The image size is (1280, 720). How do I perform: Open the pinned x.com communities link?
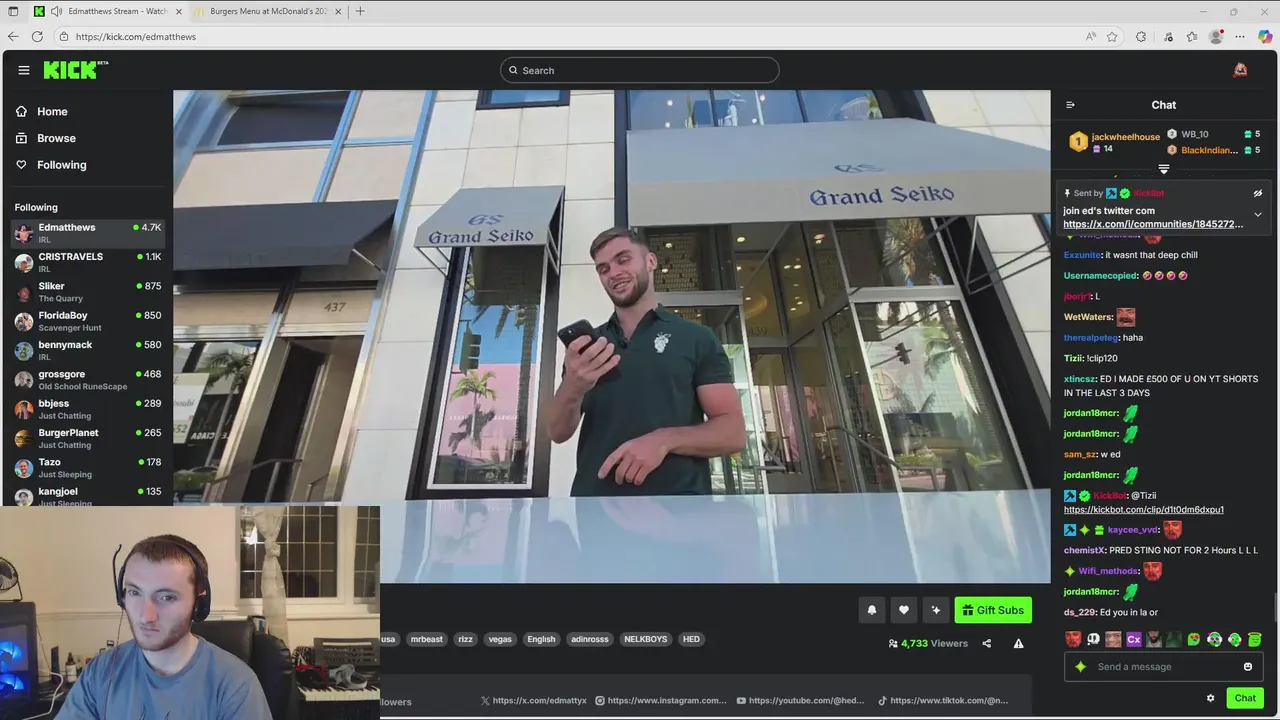[x=1153, y=224]
